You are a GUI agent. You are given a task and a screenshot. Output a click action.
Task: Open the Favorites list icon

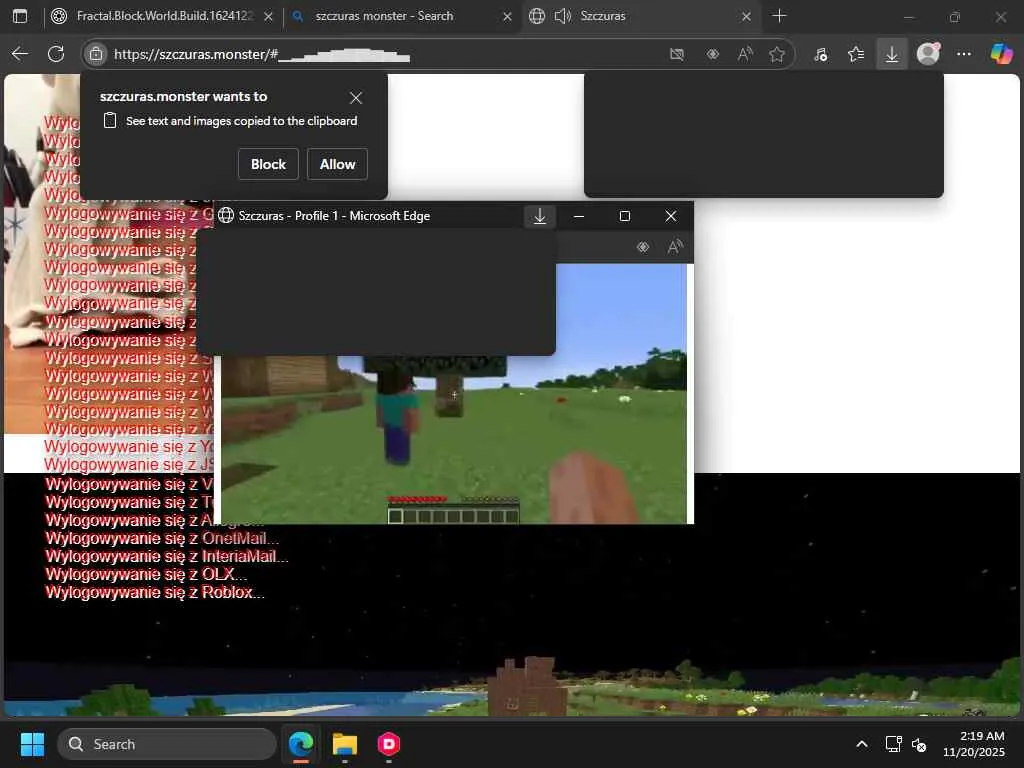[856, 54]
